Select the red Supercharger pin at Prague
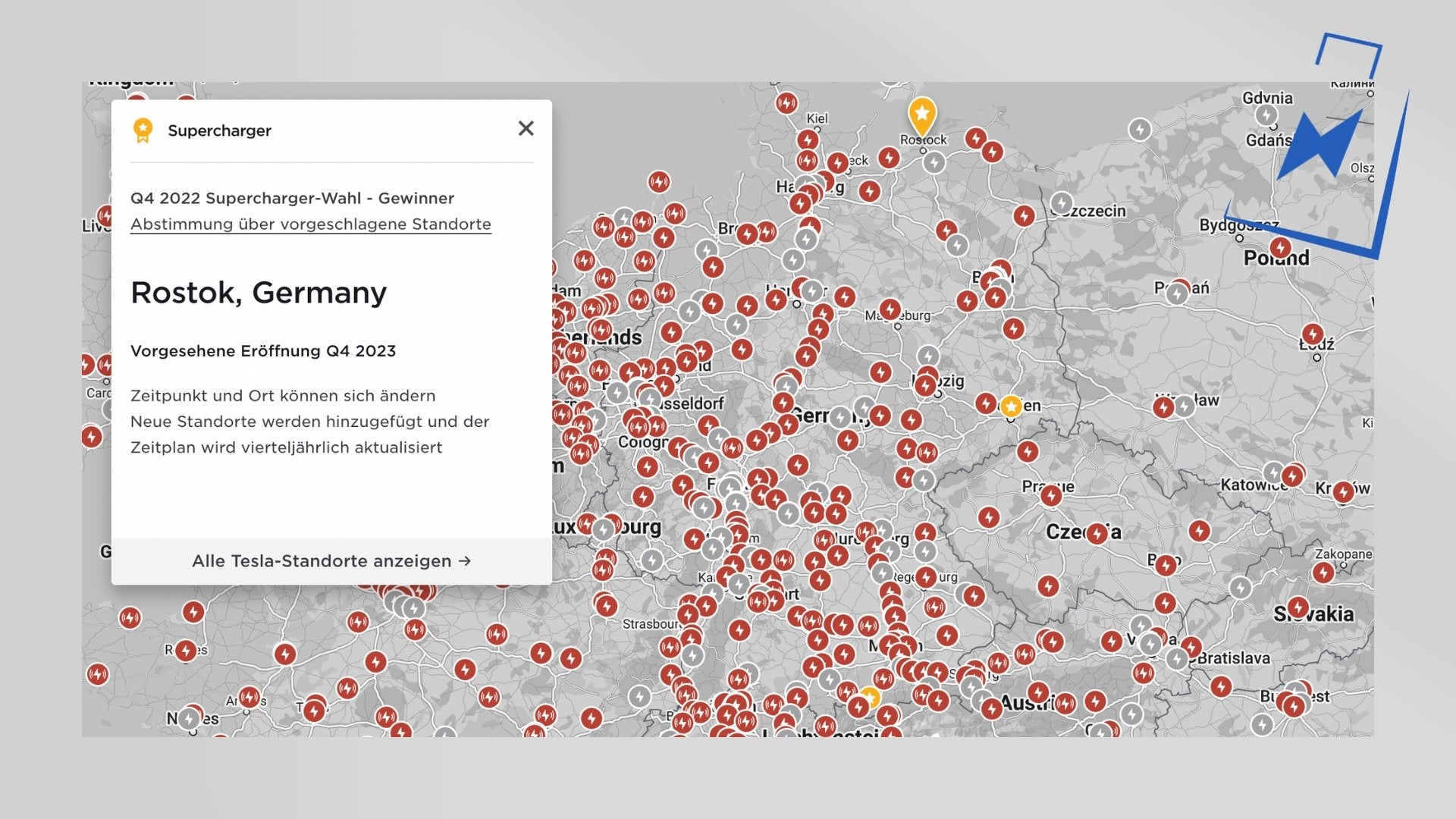This screenshot has width=1456, height=819. [x=1050, y=496]
